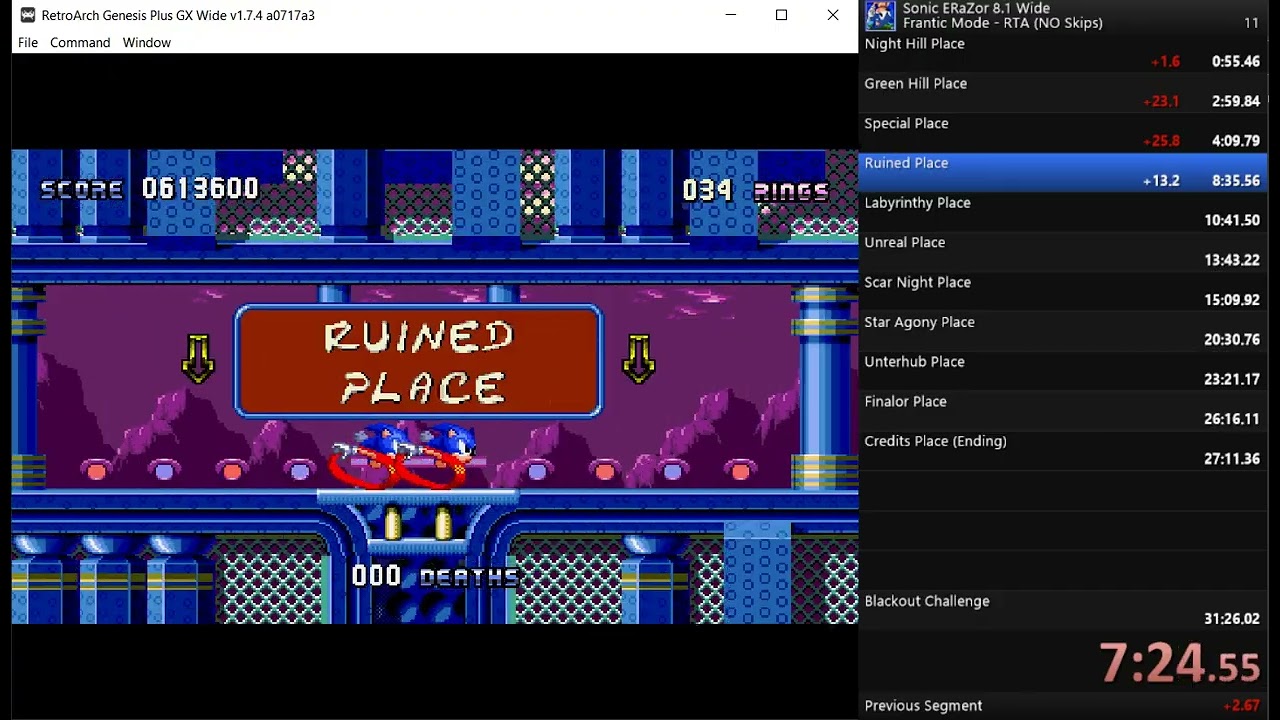Click the Sonic ERaZor 8.1 Wide title

click(976, 8)
